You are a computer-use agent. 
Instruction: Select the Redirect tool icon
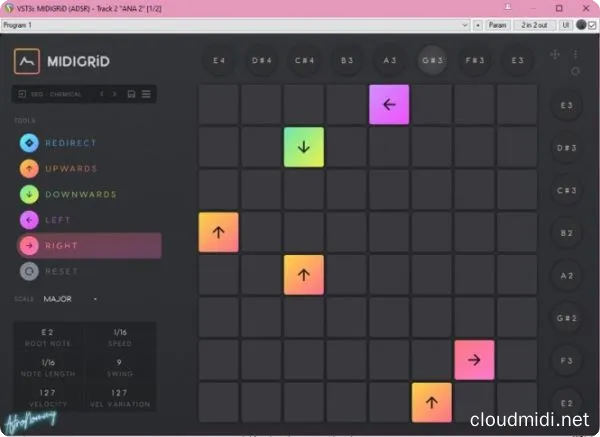28,143
